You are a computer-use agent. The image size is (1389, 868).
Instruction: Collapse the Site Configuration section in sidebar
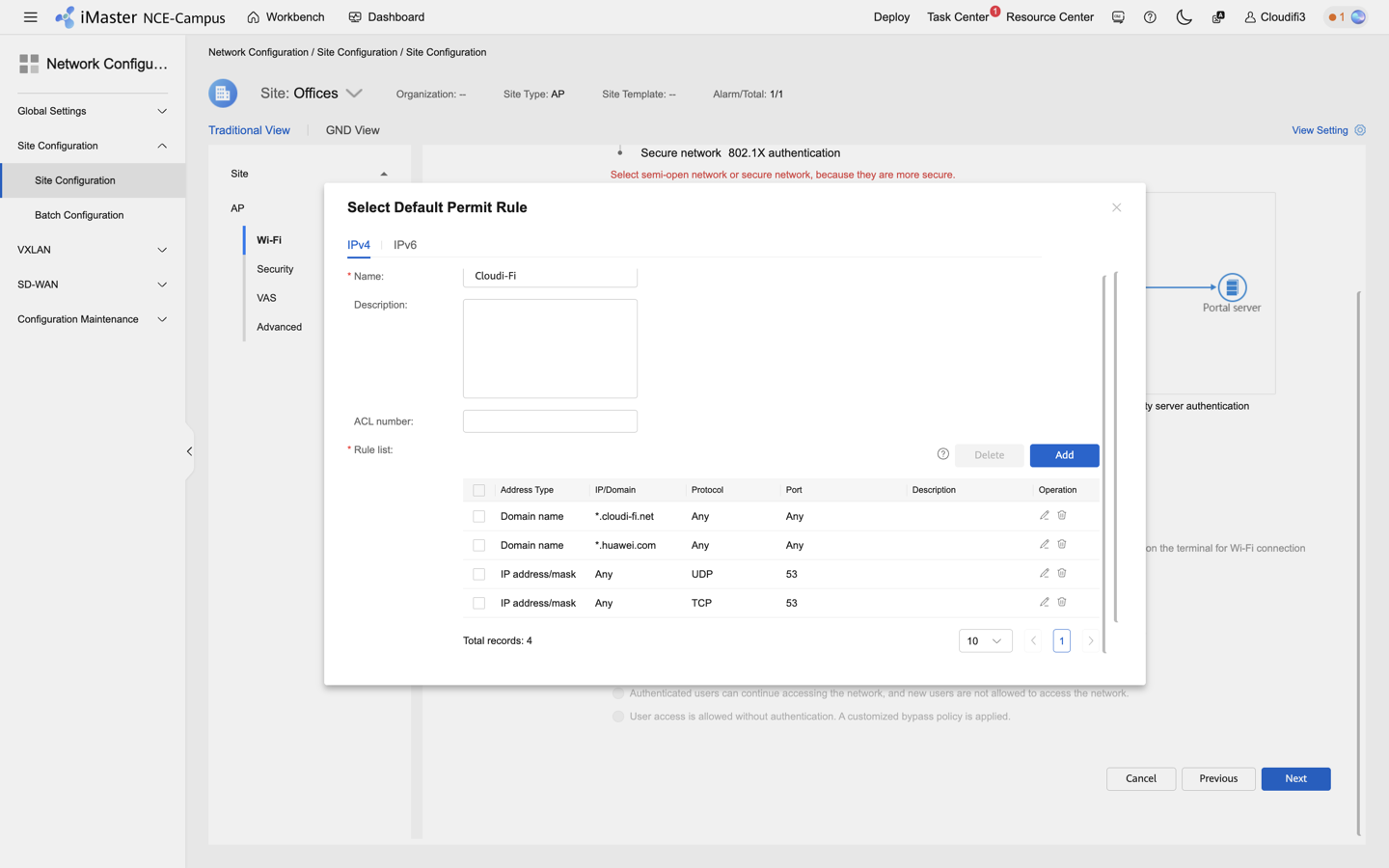click(161, 146)
